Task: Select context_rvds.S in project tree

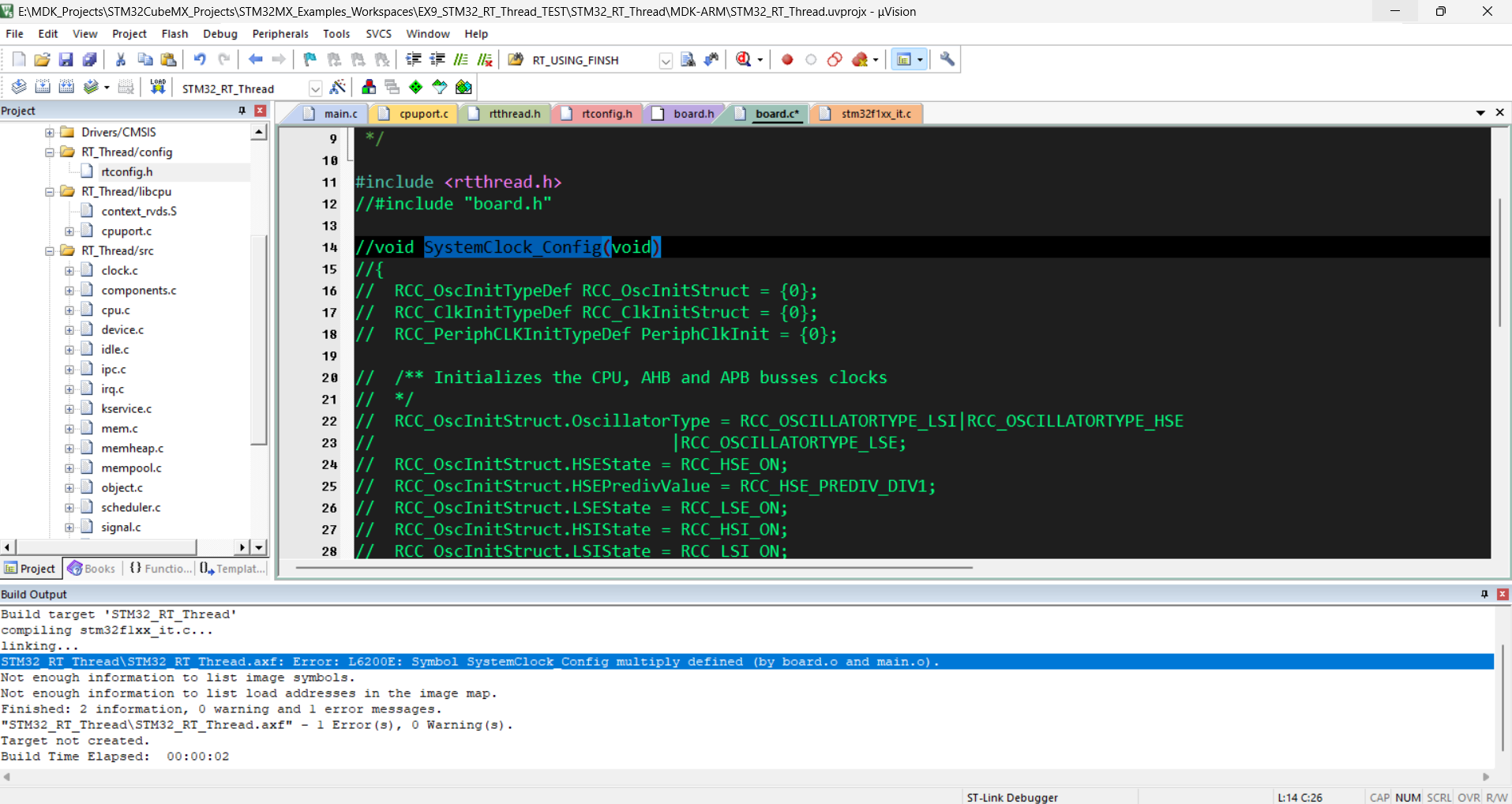Action: [139, 211]
